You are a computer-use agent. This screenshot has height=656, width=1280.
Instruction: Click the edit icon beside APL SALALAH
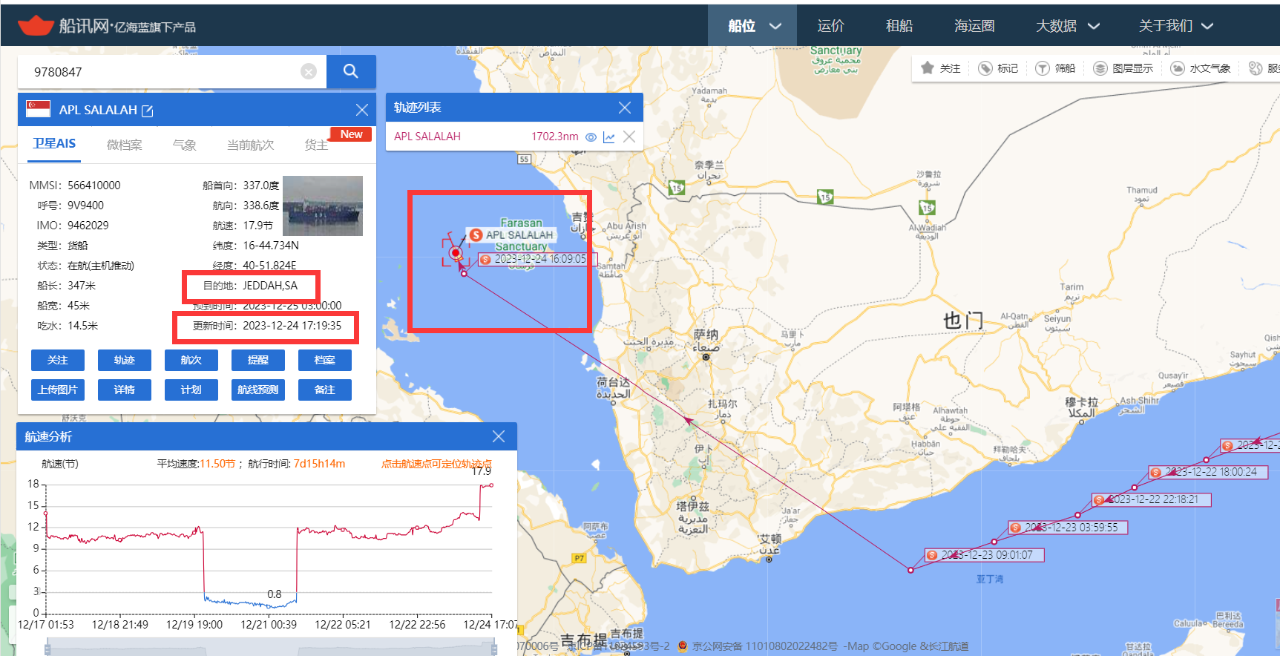(x=148, y=110)
